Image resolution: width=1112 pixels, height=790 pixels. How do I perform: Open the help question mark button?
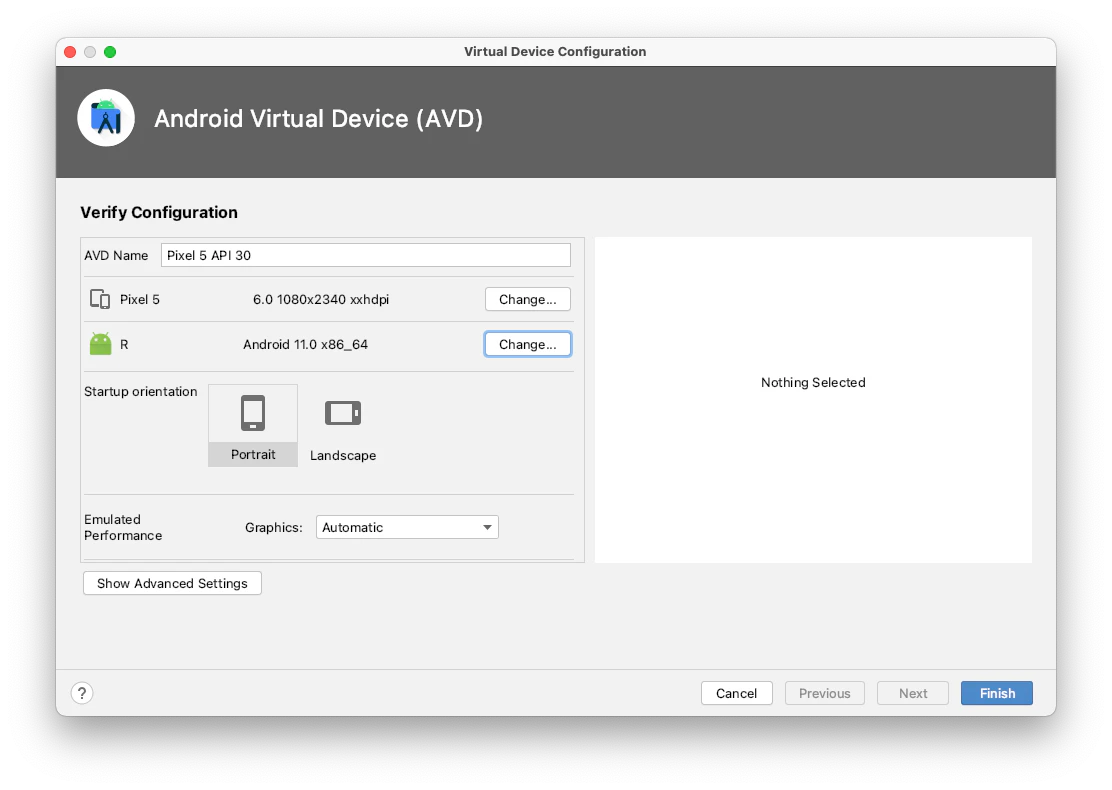82,693
